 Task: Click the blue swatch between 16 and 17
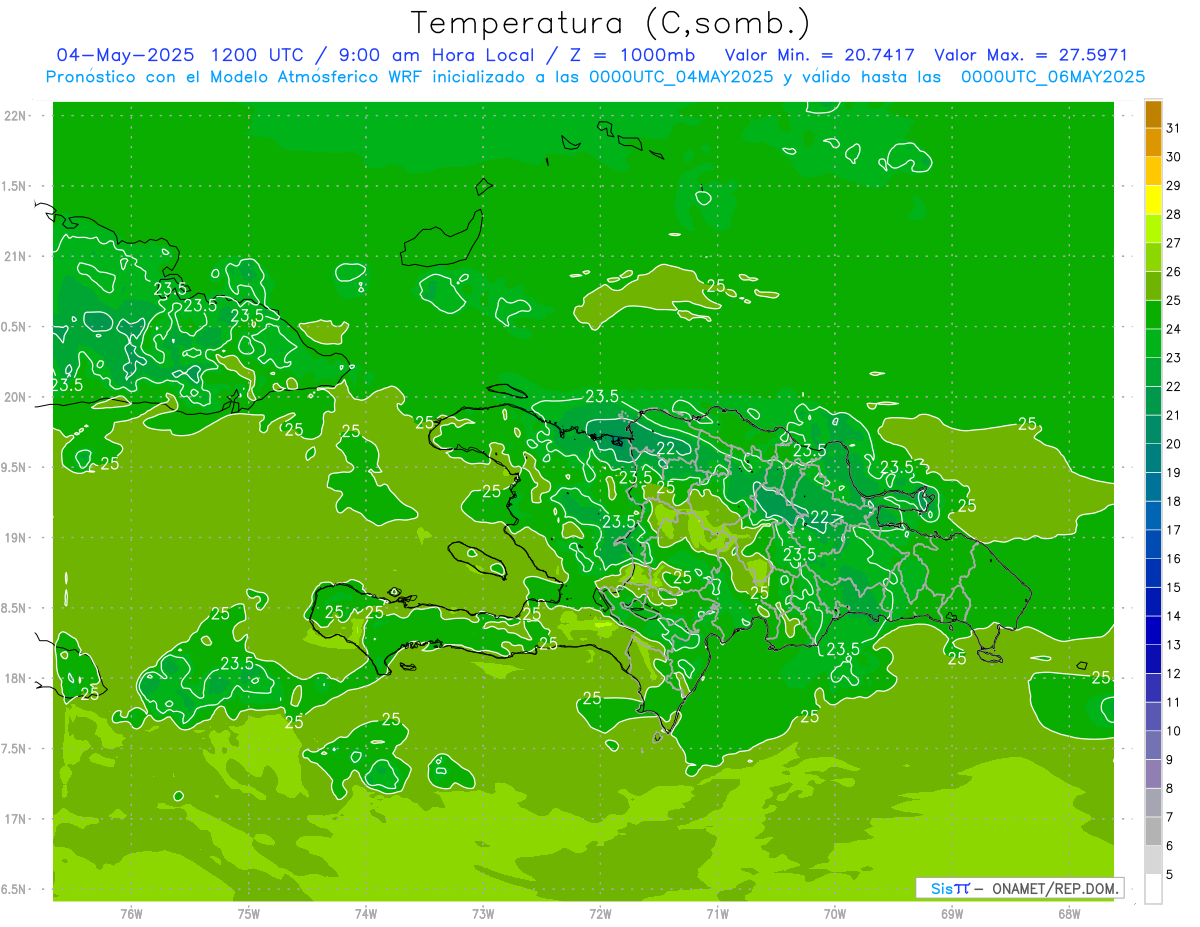point(1153,545)
